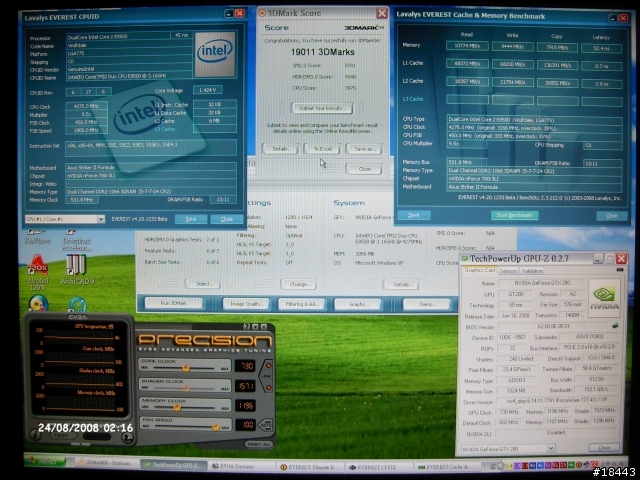This screenshot has width=640, height=480.
Task: Click Graphs button in 3DMark06
Action: click(x=358, y=304)
